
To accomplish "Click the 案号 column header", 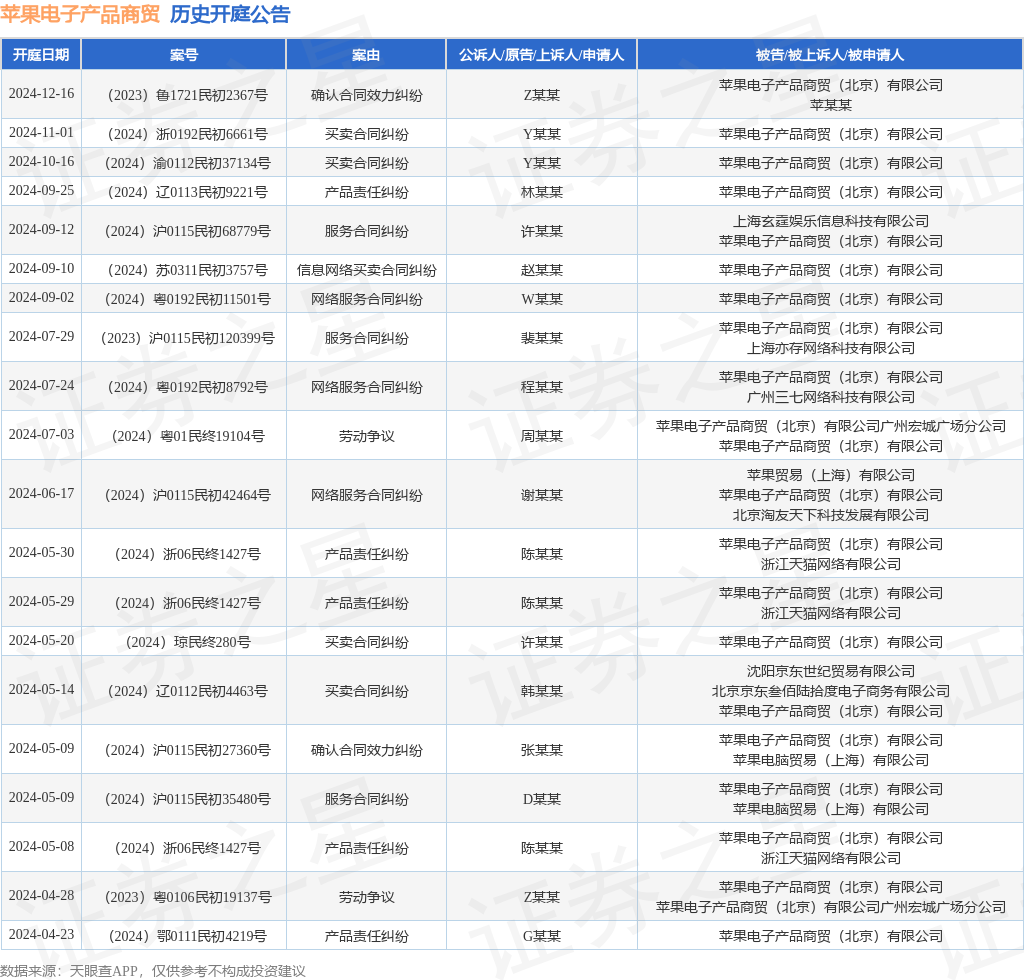I will tap(184, 55).
